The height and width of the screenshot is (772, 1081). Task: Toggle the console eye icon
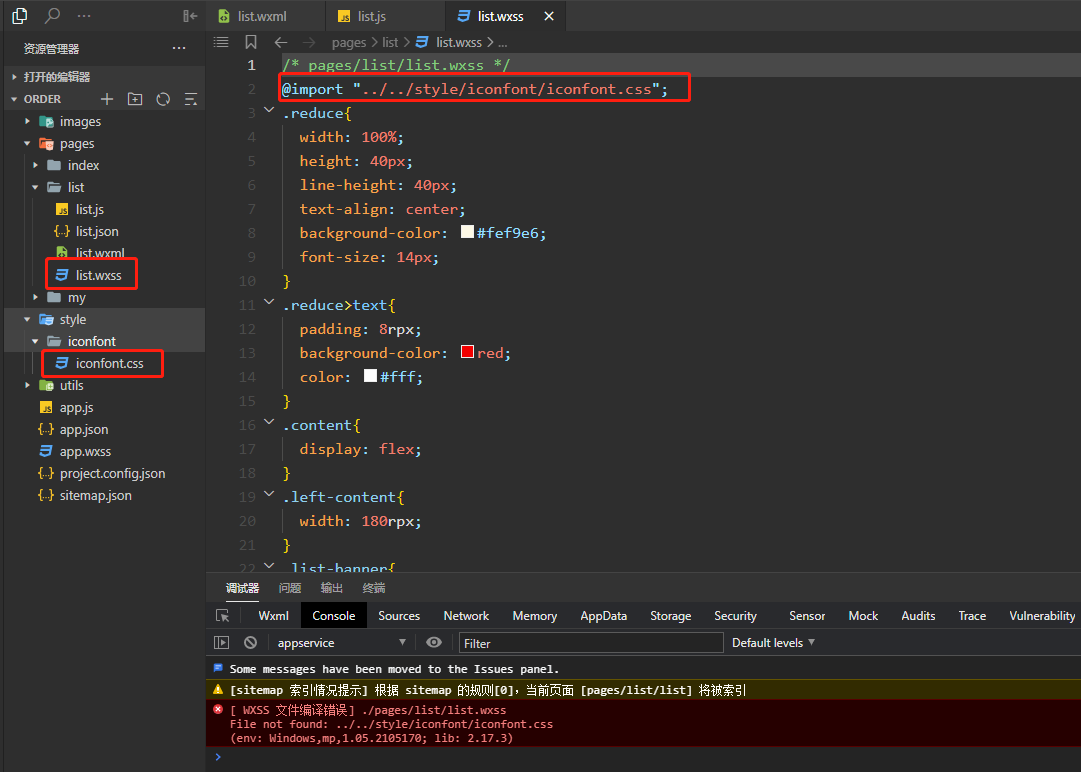(434, 642)
